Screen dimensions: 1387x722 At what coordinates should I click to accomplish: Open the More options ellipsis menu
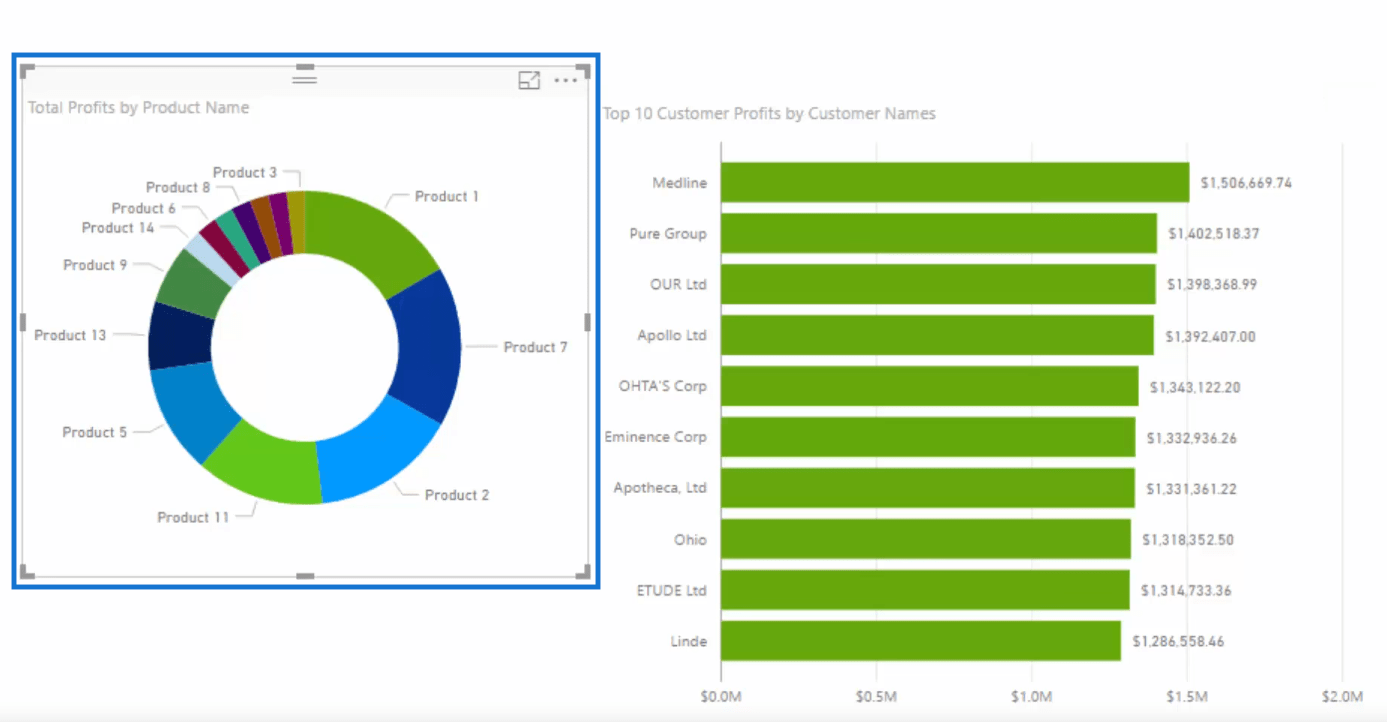pos(566,80)
